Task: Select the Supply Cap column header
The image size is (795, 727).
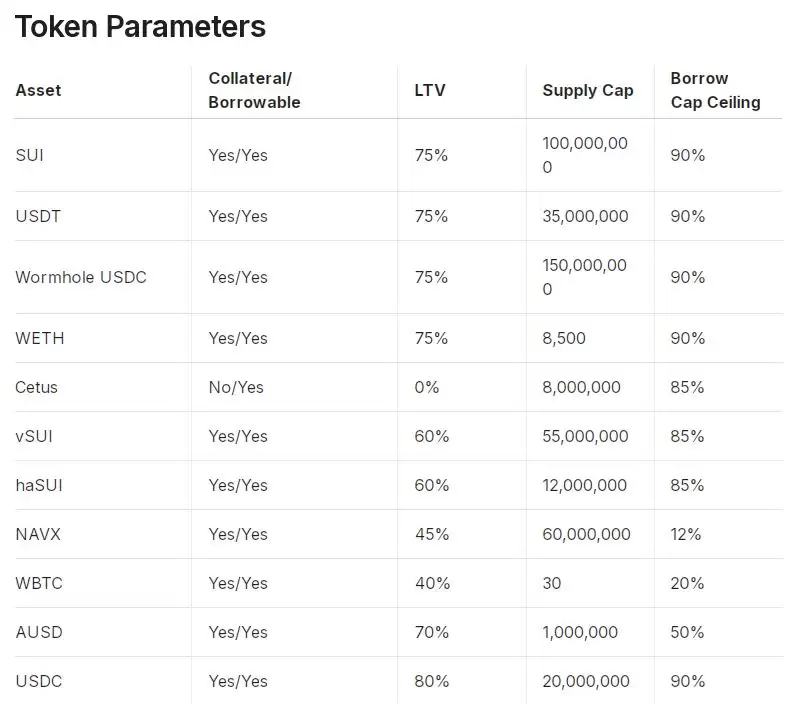Action: pos(588,90)
